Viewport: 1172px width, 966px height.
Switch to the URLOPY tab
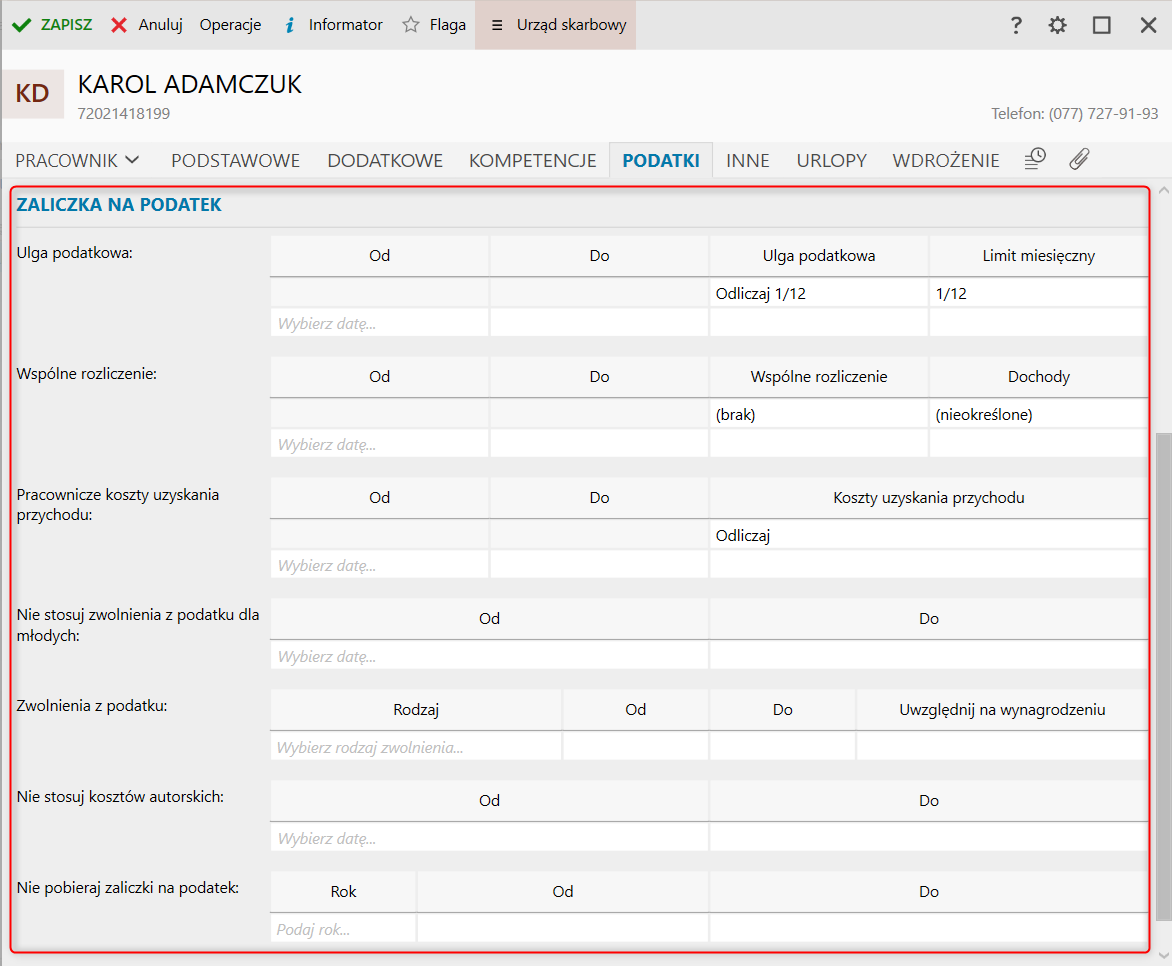[831, 160]
